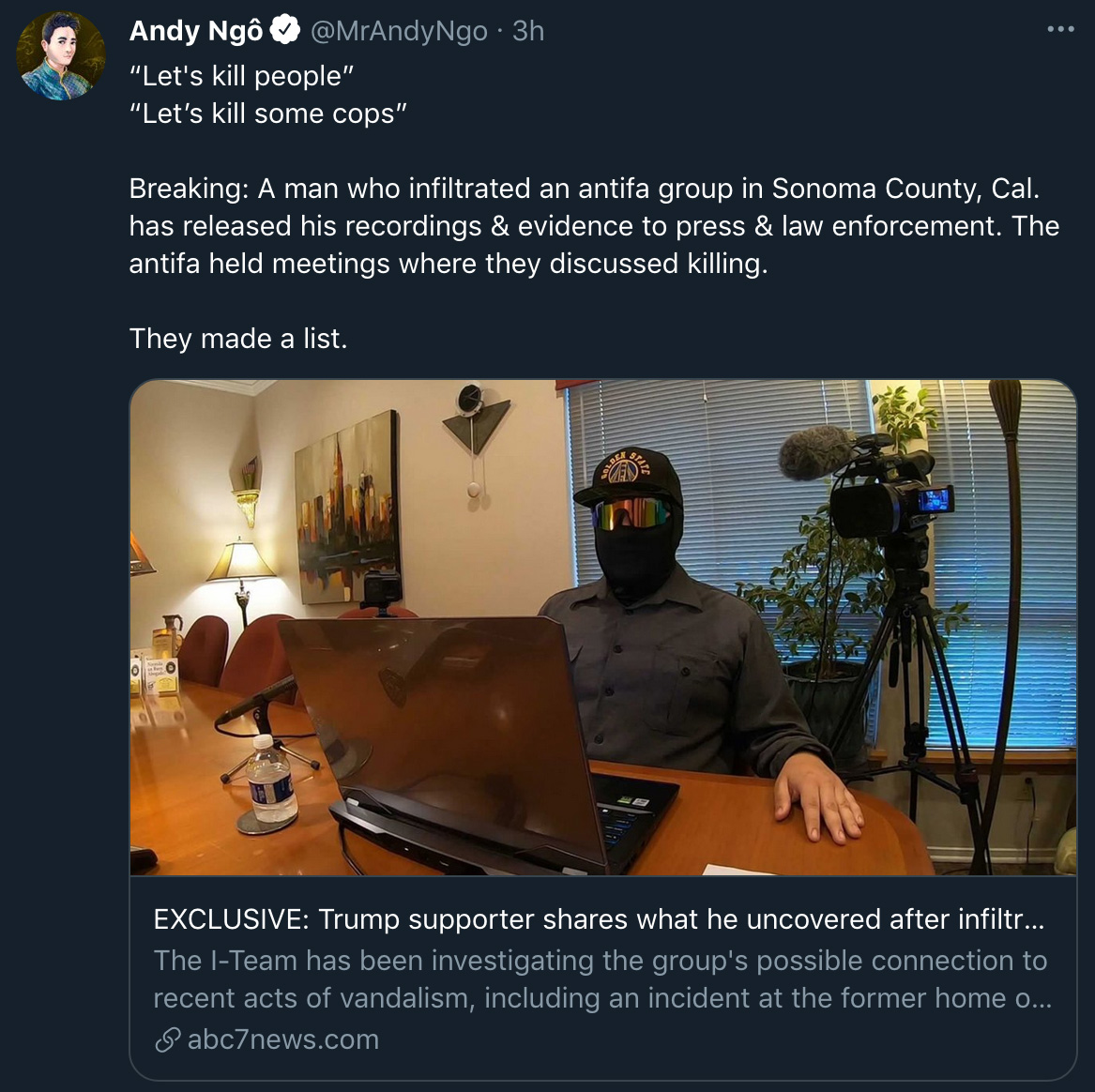The width and height of the screenshot is (1095, 1092).
Task: Open the Andy Ngô display name
Action: click(x=195, y=31)
